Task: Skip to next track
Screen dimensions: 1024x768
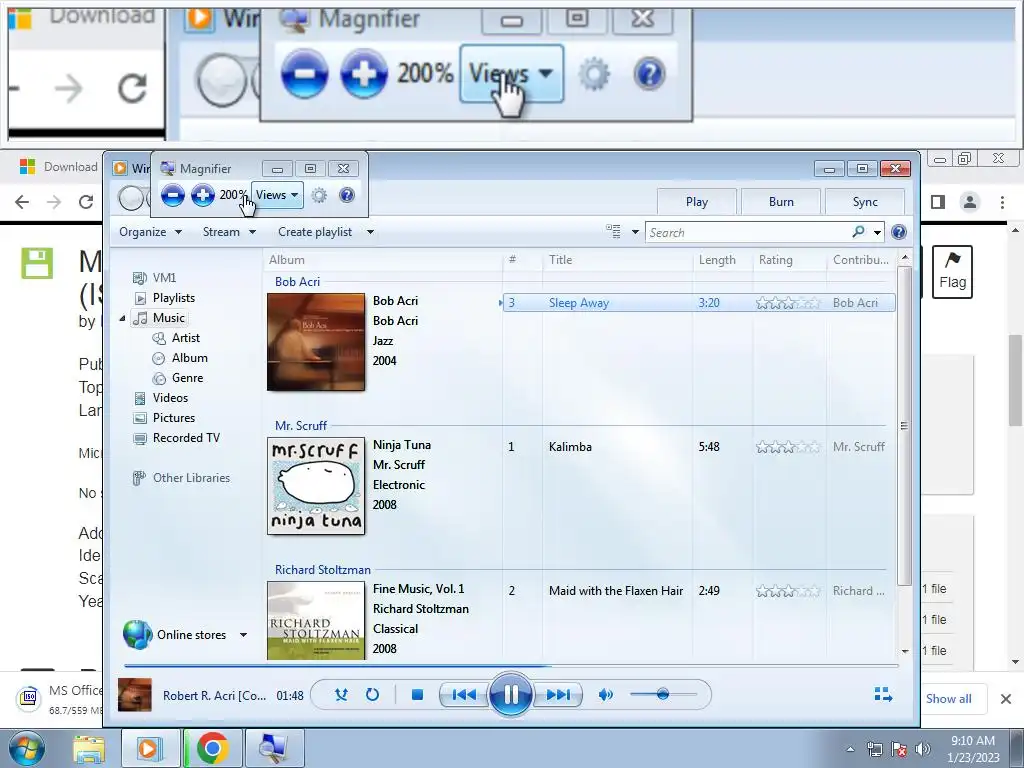Action: (x=557, y=695)
